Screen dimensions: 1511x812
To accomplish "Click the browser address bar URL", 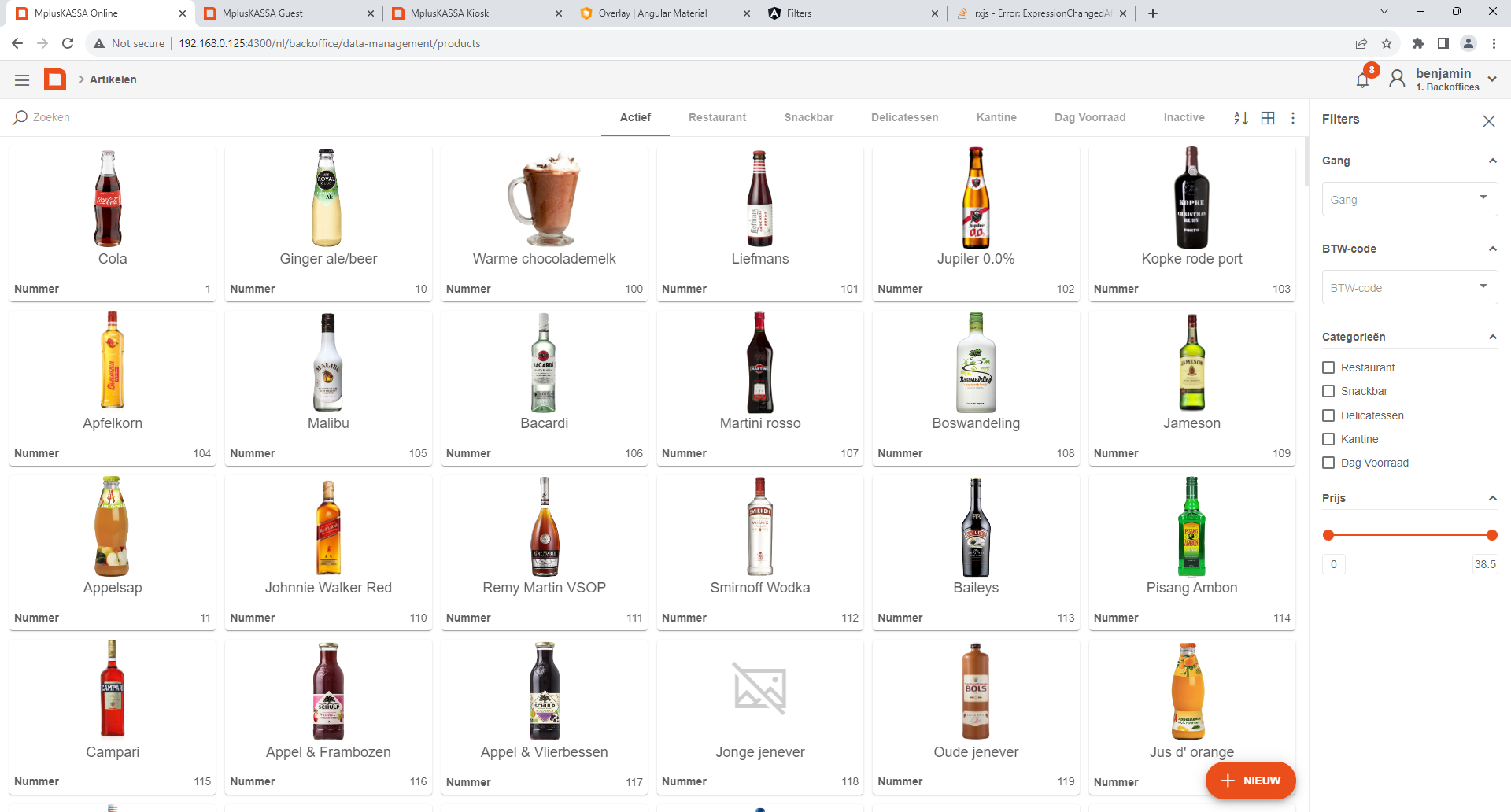I will [329, 43].
